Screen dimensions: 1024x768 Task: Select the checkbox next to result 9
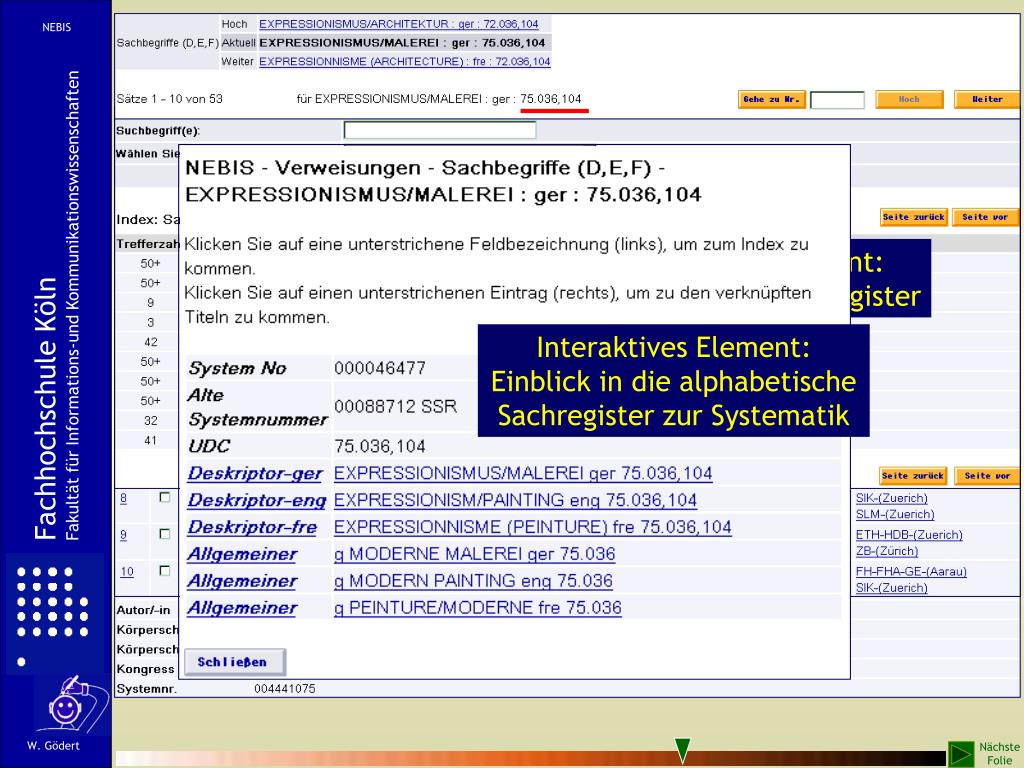165,534
